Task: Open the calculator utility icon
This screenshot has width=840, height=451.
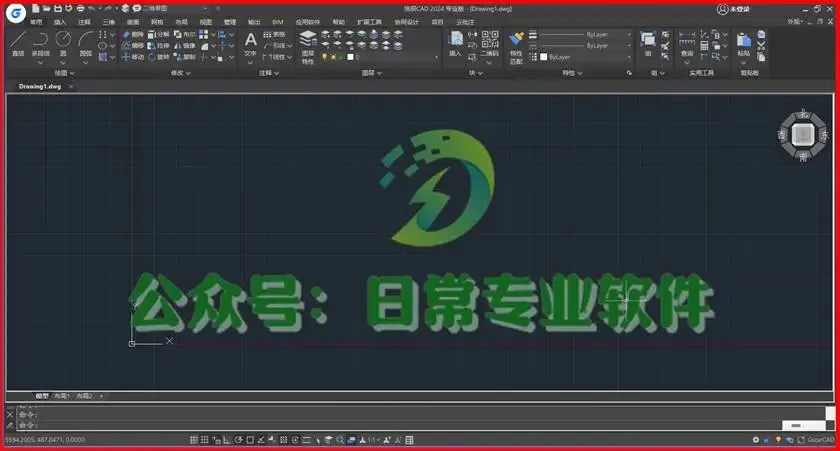Action: (704, 46)
